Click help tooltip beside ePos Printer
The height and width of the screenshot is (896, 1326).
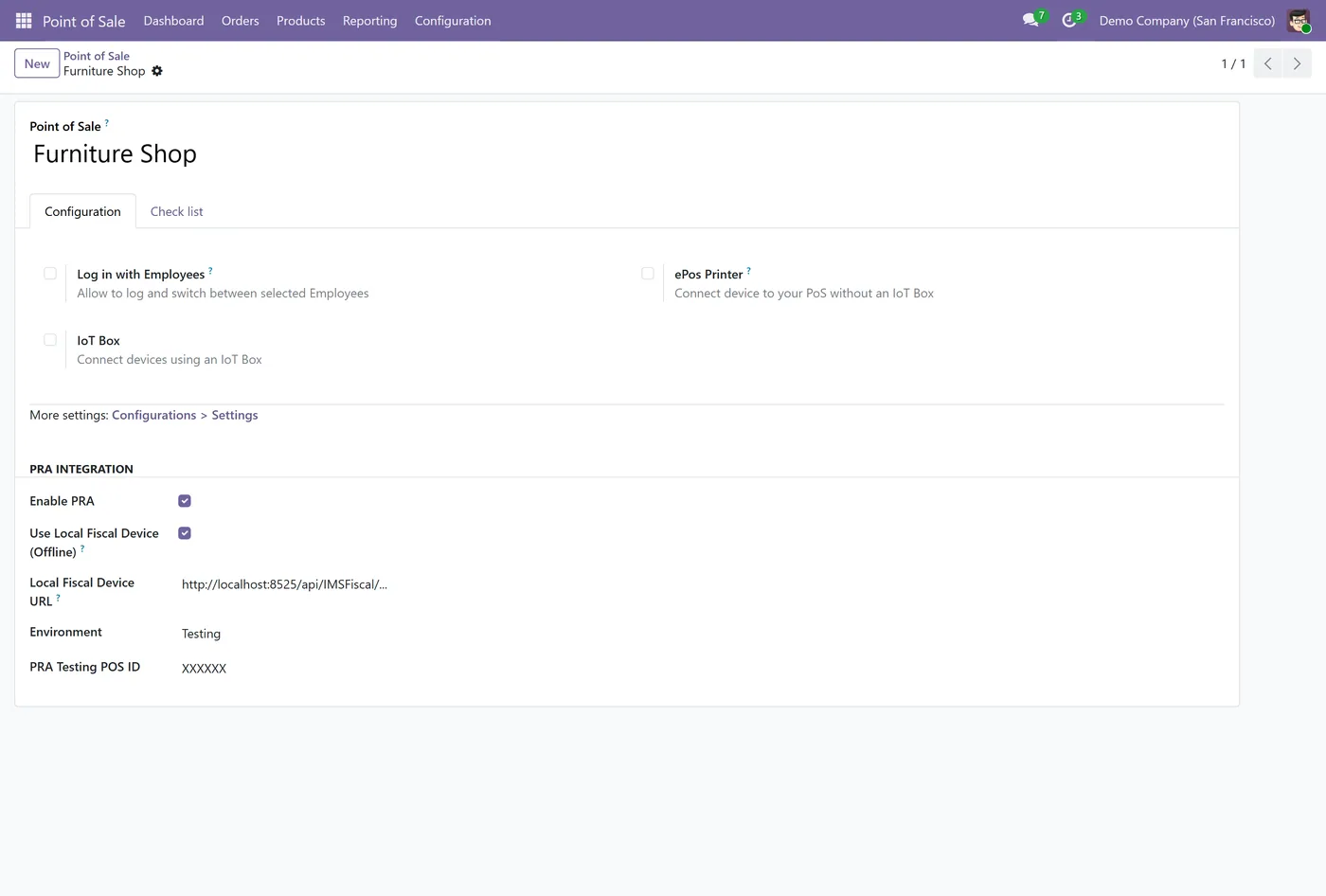click(748, 271)
